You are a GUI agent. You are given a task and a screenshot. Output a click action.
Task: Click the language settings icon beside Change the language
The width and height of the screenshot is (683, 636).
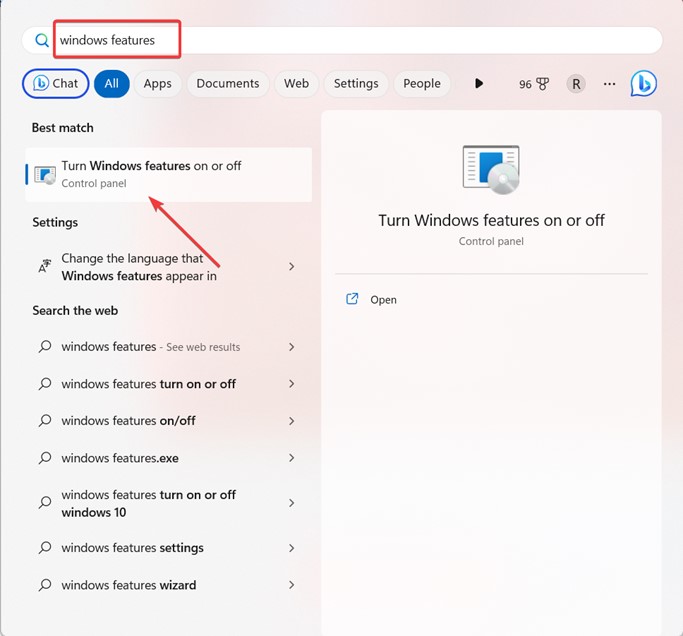[x=45, y=266]
